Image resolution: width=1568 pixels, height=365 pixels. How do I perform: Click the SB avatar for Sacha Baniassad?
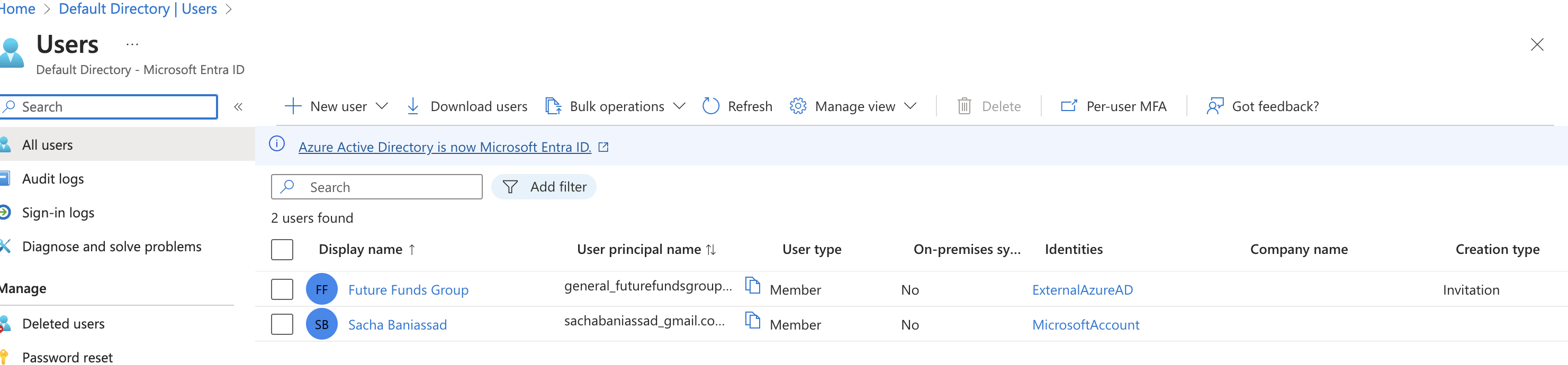click(x=321, y=325)
